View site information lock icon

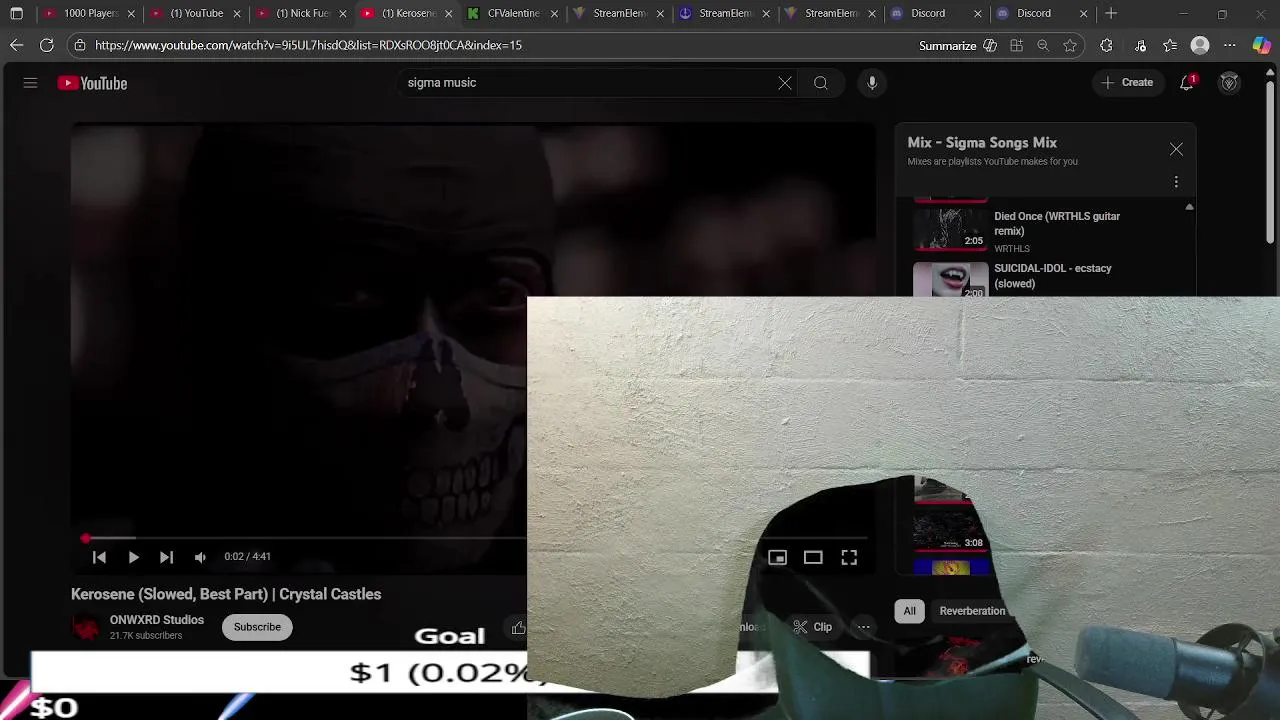tap(80, 45)
